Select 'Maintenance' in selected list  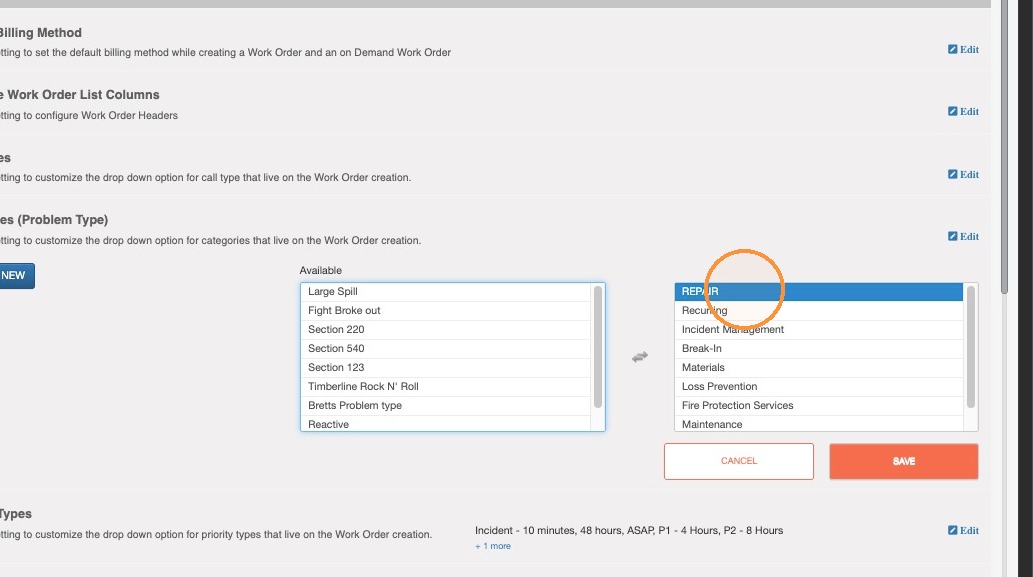point(819,424)
